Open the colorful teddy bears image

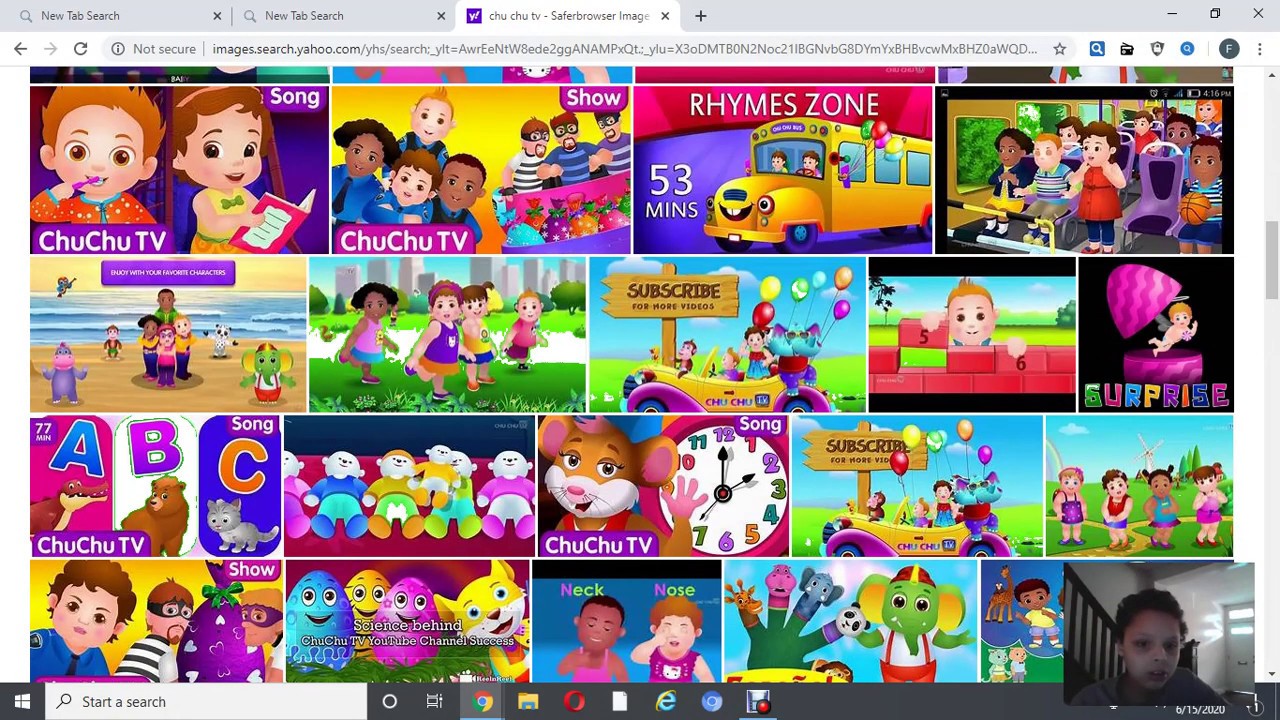pyautogui.click(x=409, y=486)
